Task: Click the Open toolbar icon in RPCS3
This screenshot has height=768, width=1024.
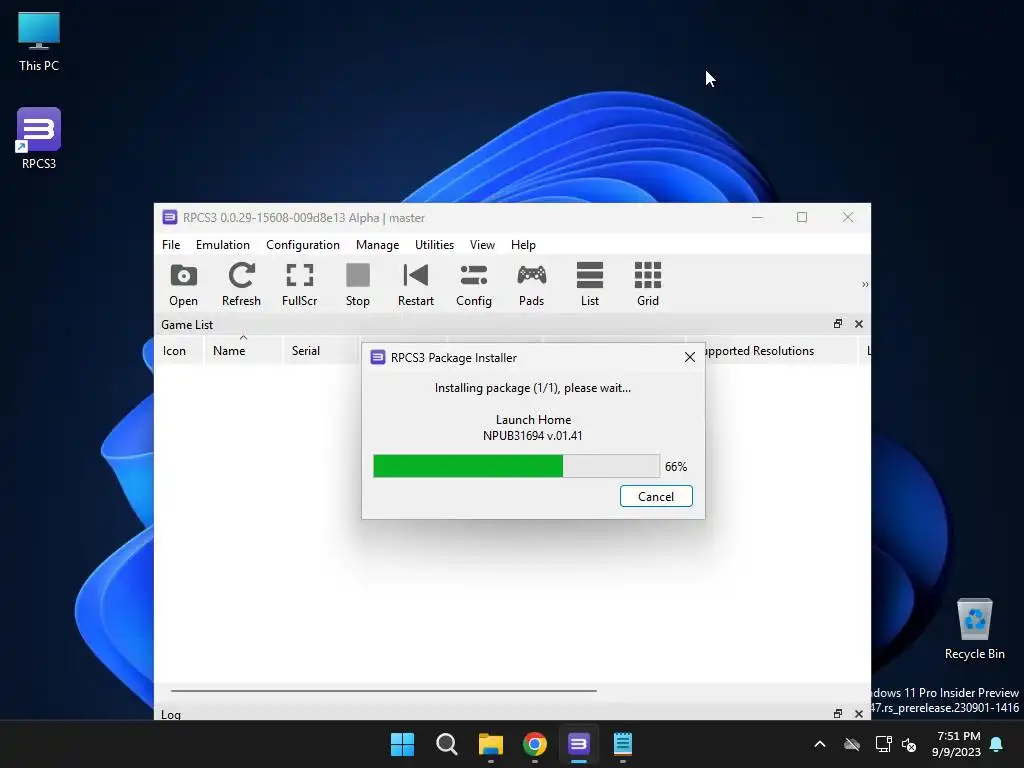Action: [184, 284]
